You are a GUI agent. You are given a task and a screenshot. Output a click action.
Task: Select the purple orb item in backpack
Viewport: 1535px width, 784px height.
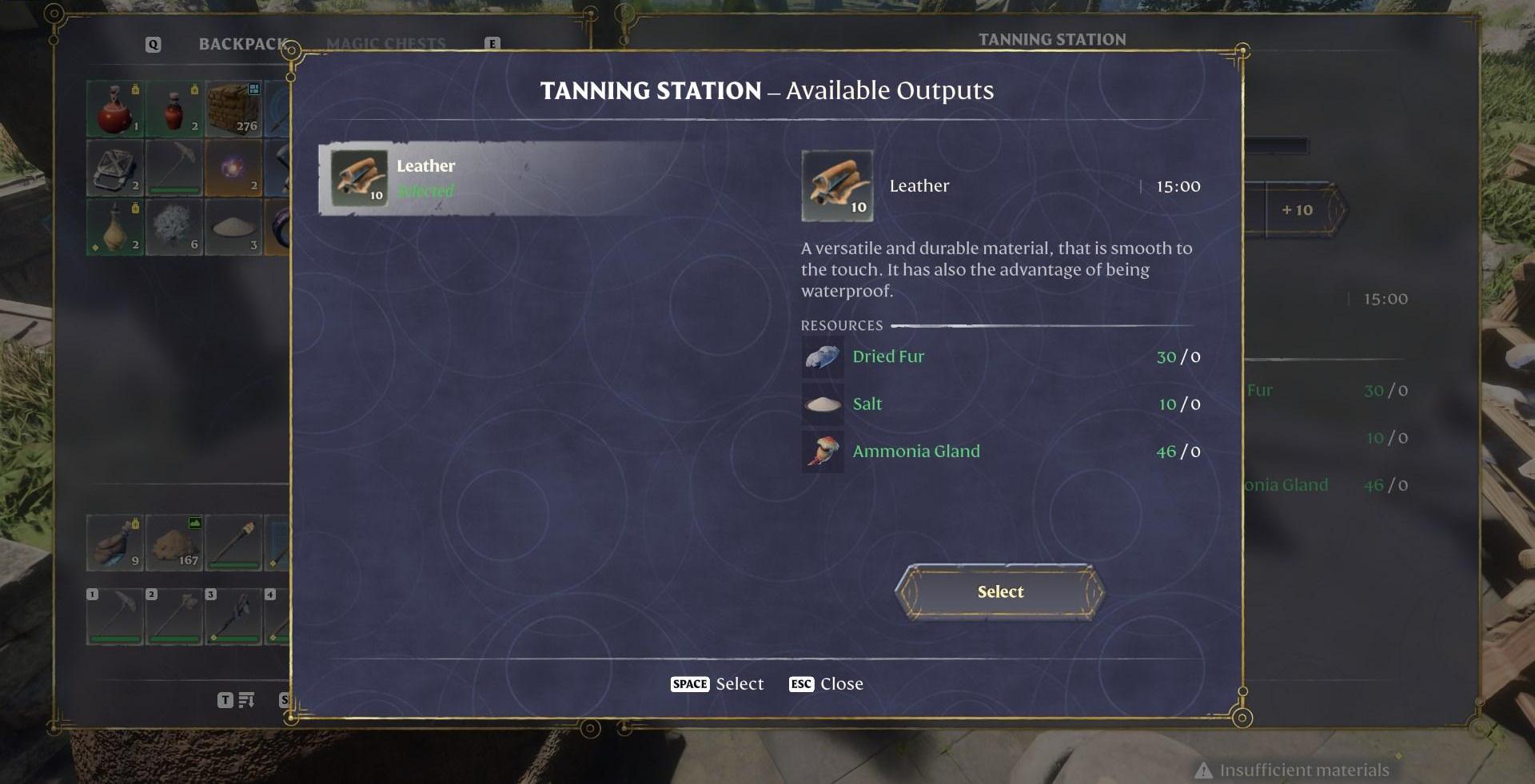(x=233, y=168)
